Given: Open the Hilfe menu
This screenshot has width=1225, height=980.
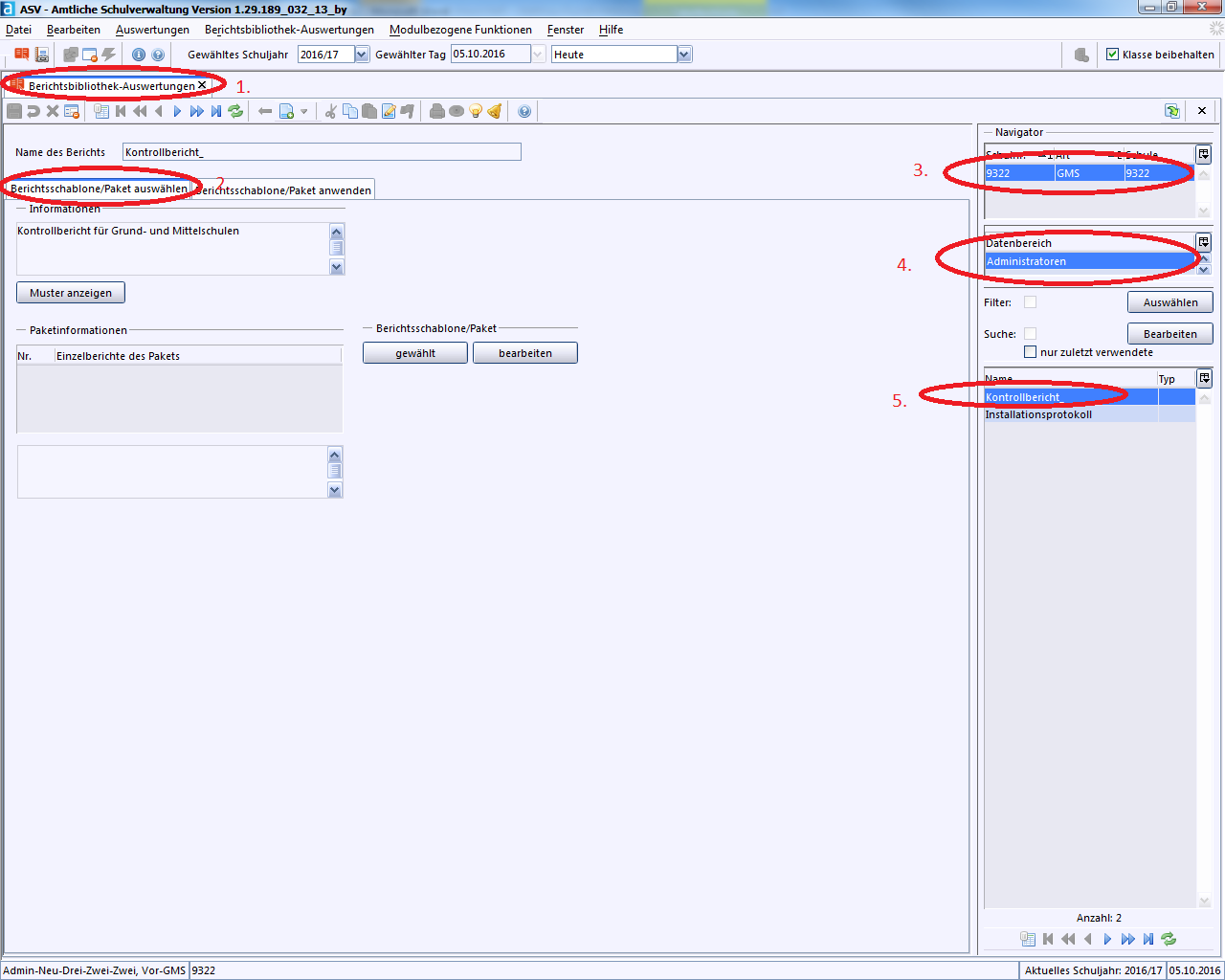Looking at the screenshot, I should 611,30.
